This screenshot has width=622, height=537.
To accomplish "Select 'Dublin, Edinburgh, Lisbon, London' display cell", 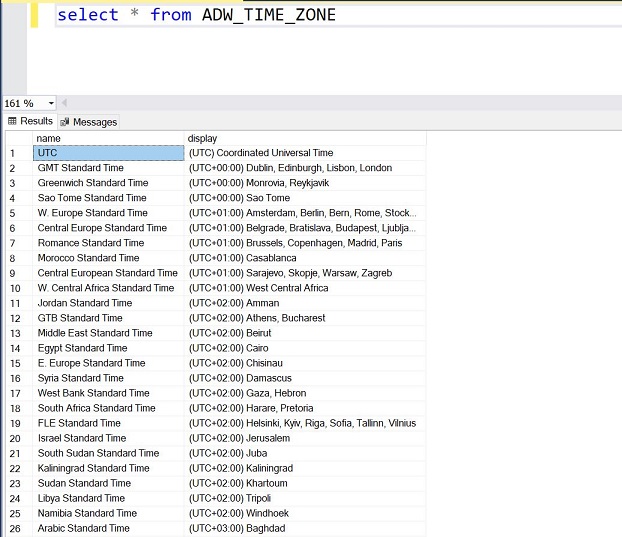I will click(305, 168).
